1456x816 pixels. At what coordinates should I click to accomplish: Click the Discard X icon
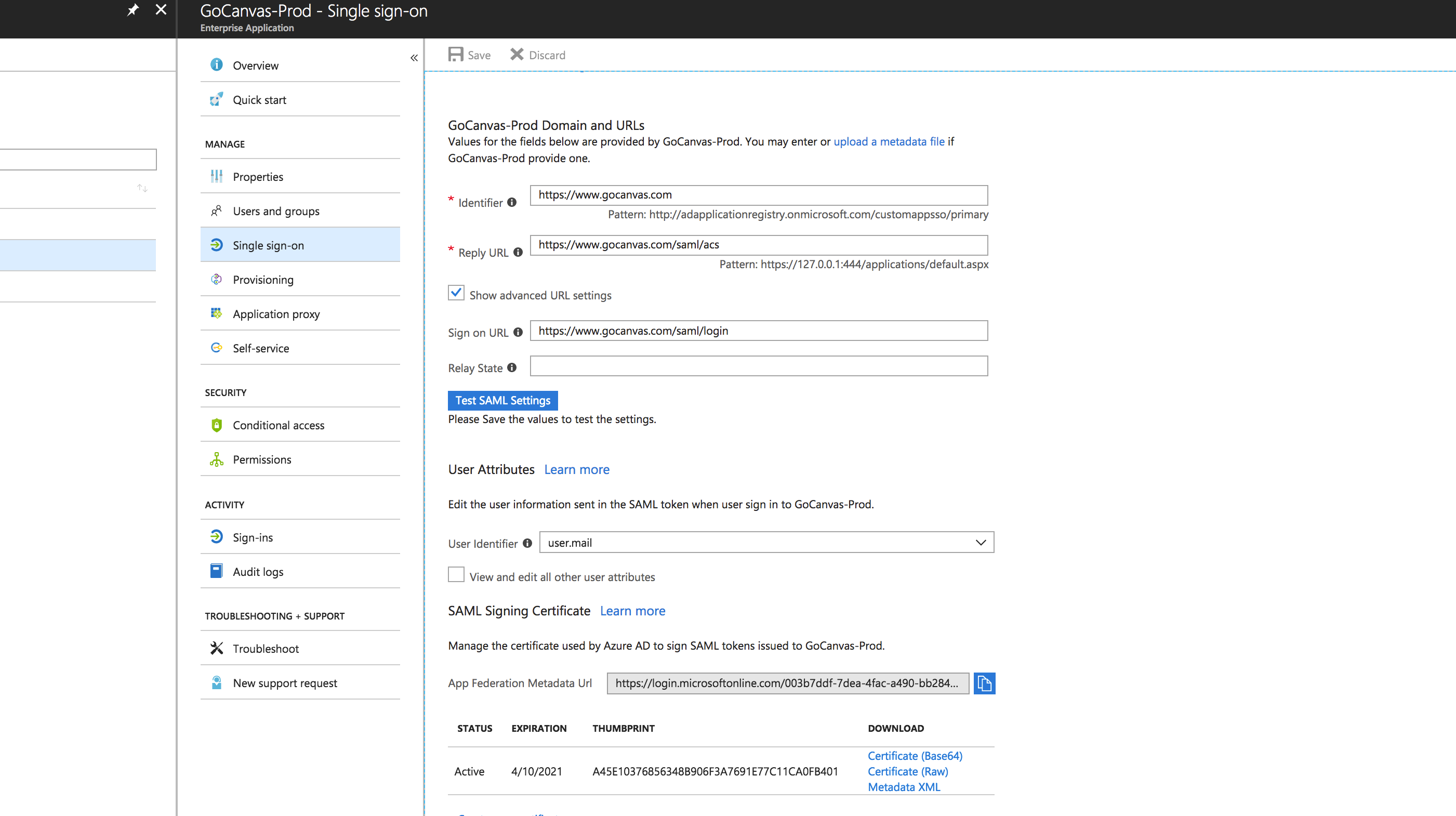[x=517, y=54]
